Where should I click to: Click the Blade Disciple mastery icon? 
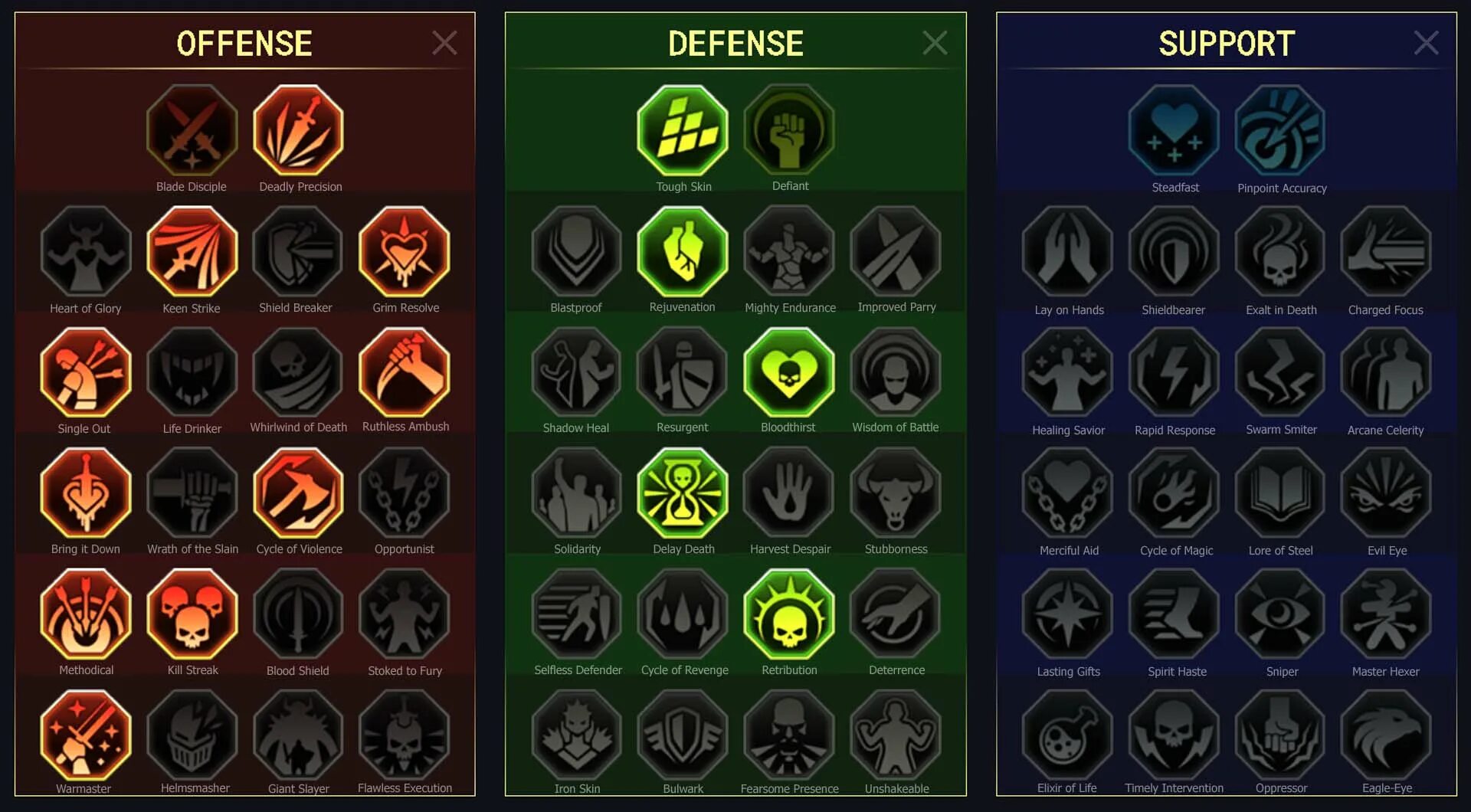pyautogui.click(x=192, y=130)
